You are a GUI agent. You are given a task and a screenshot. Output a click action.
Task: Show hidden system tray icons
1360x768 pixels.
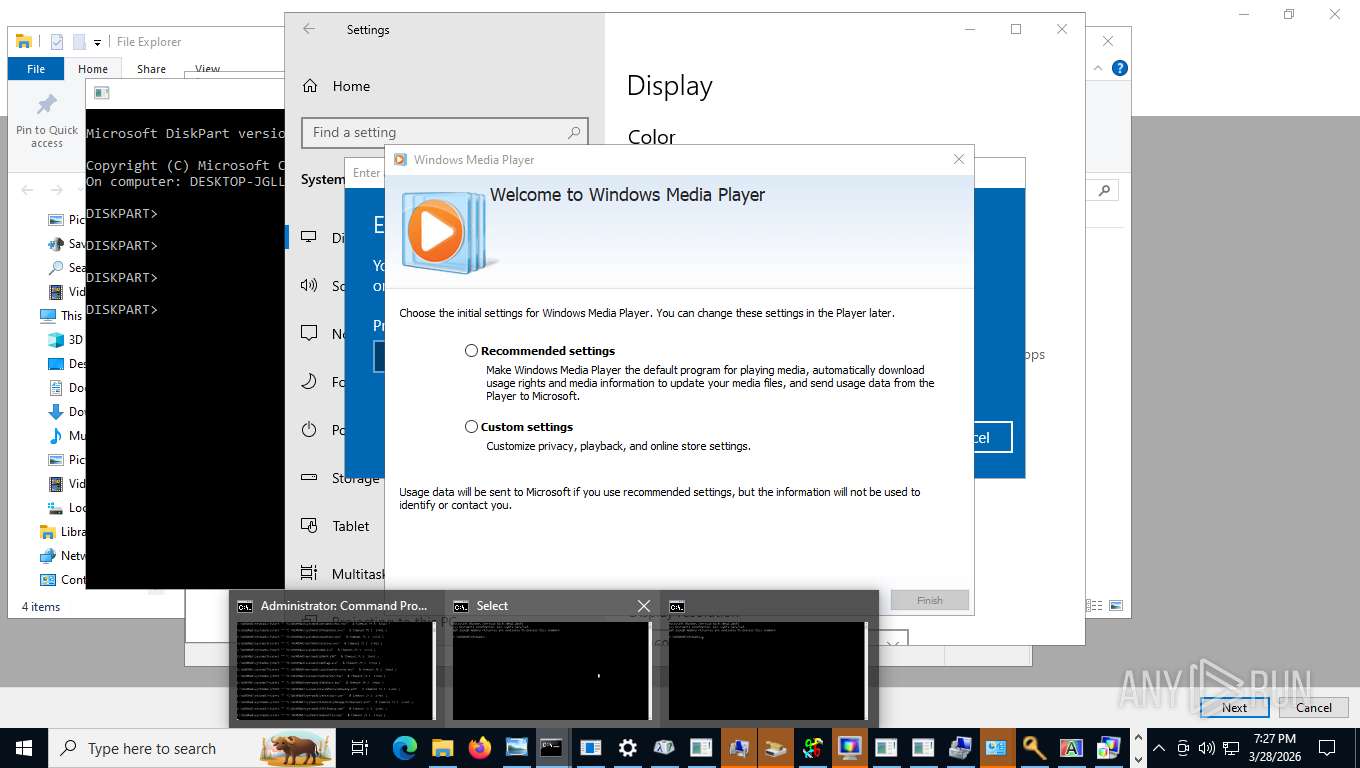pos(1159,748)
